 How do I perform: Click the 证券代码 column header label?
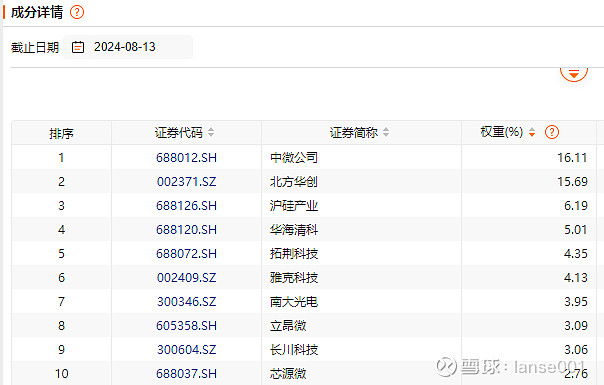tap(178, 133)
